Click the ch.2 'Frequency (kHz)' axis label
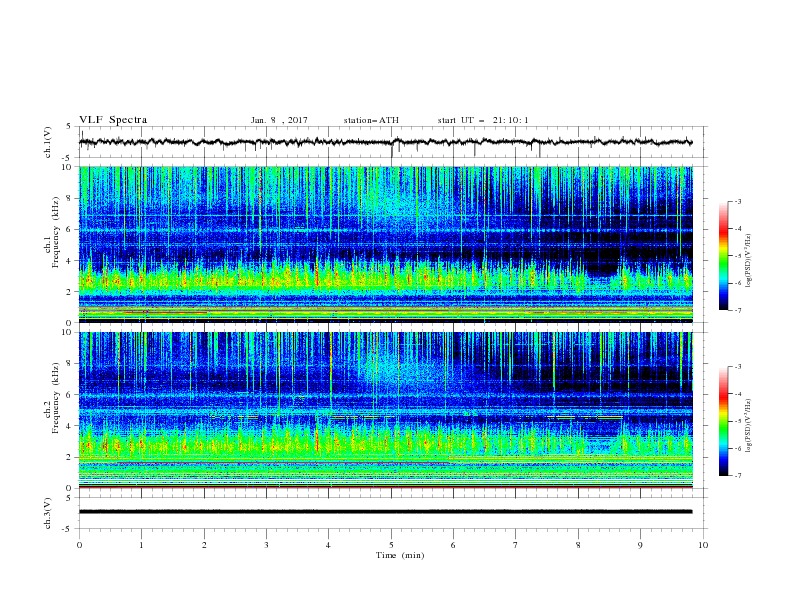 [56, 398]
